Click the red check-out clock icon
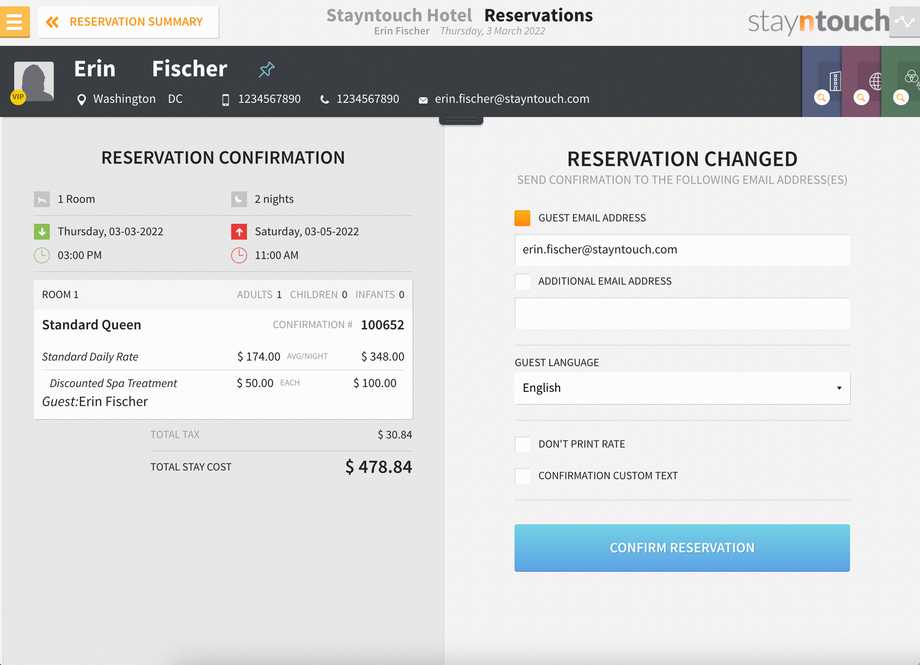Image resolution: width=920 pixels, height=665 pixels. (239, 255)
